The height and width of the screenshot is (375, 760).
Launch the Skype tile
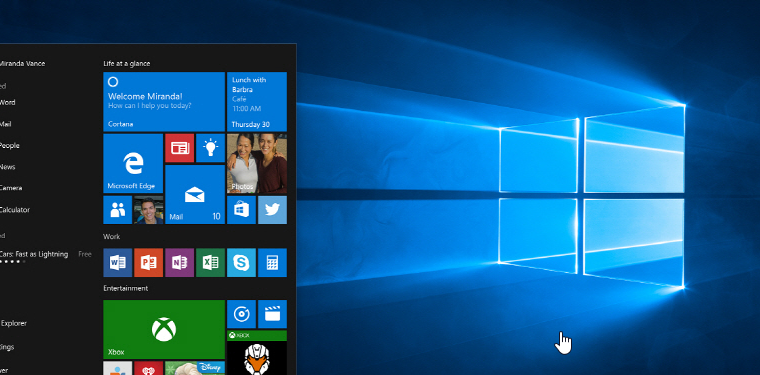coord(241,263)
